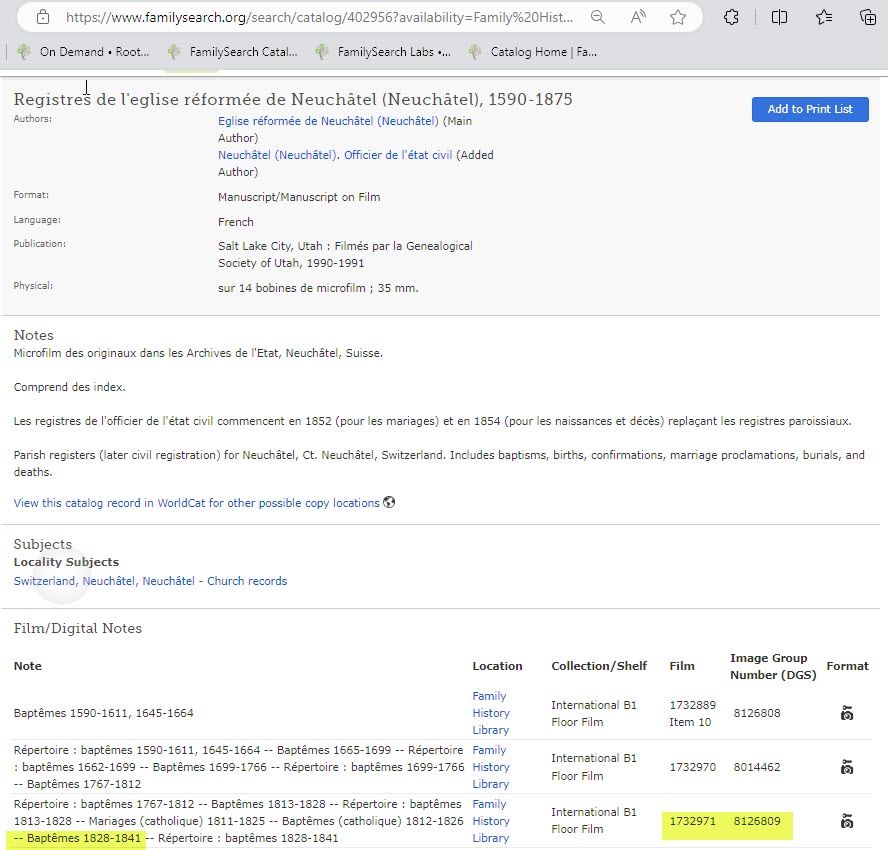
Task: Open the 'Catalog Home | Fa...' bookmark
Action: coord(532,52)
